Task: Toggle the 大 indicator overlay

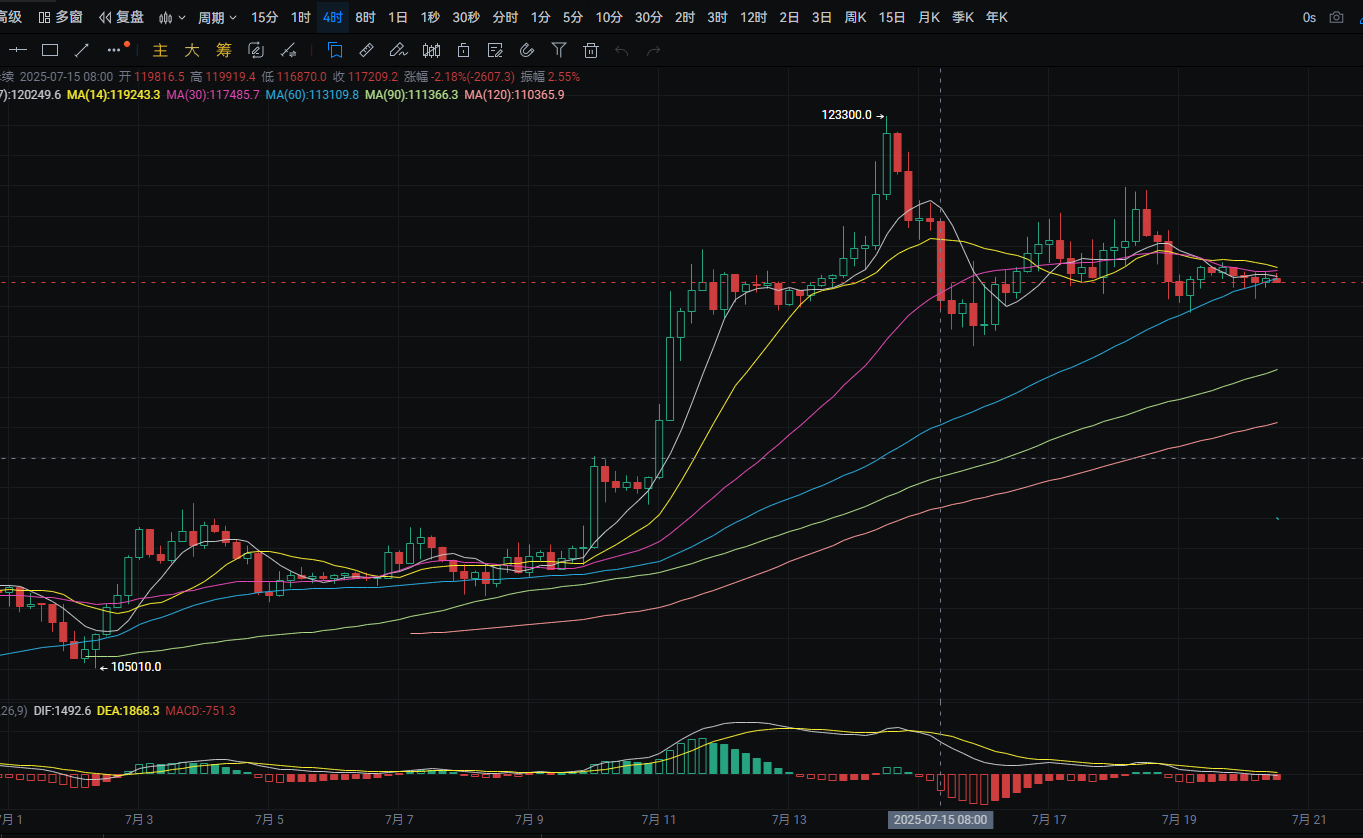Action: click(192, 50)
